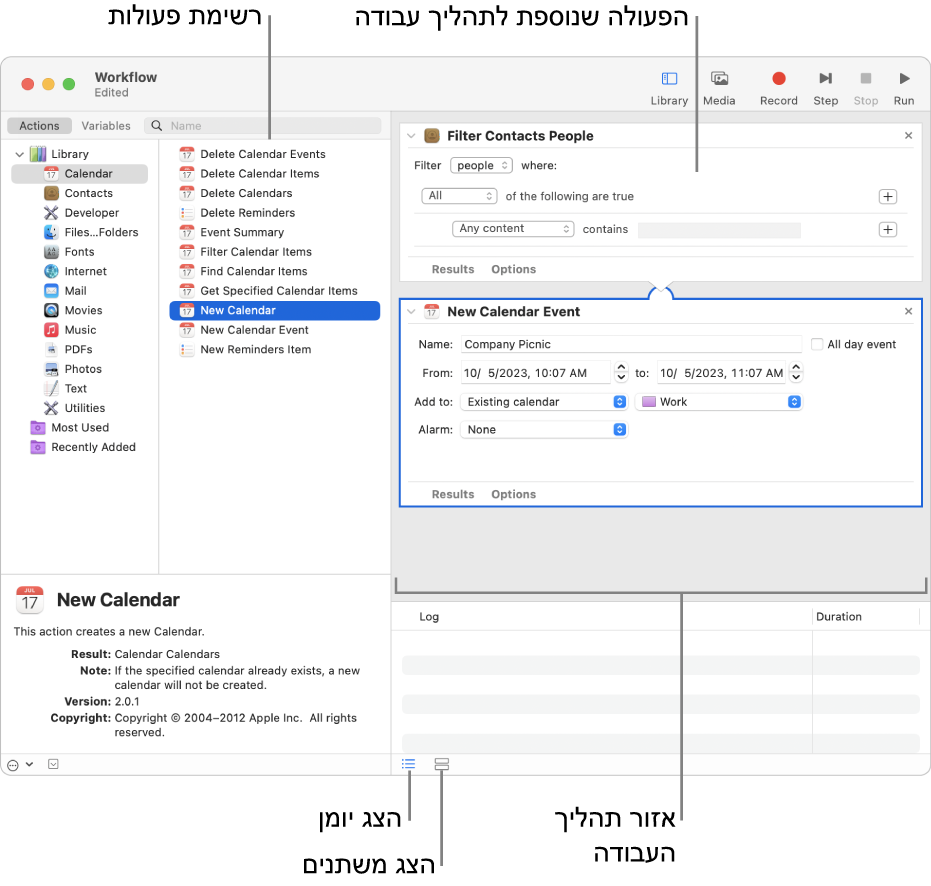Click the Company Picnic name field
This screenshot has height=886, width=931.
point(631,344)
